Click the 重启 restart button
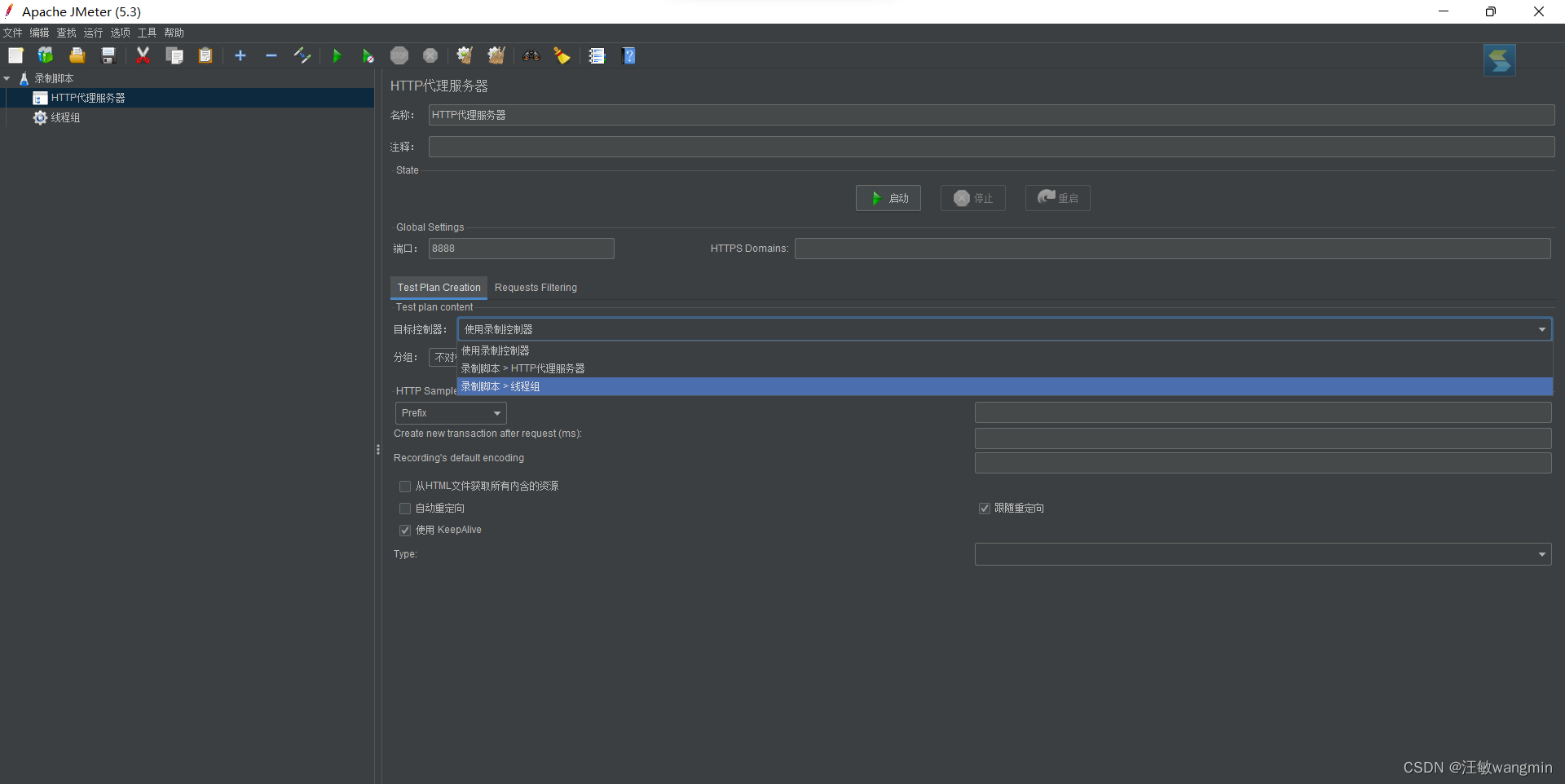Image resolution: width=1565 pixels, height=784 pixels. tap(1058, 198)
